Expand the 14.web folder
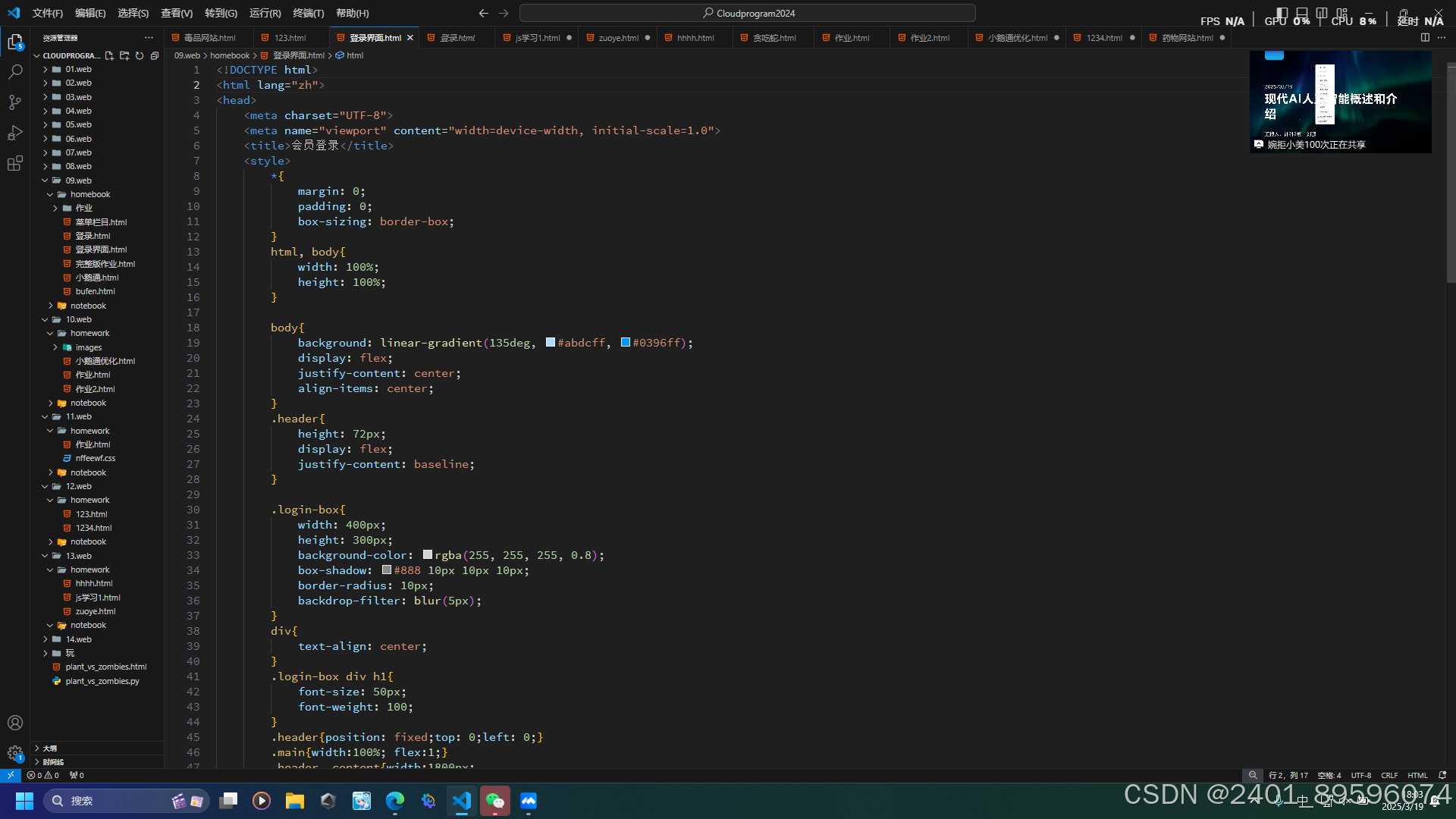The width and height of the screenshot is (1456, 819). (x=78, y=639)
